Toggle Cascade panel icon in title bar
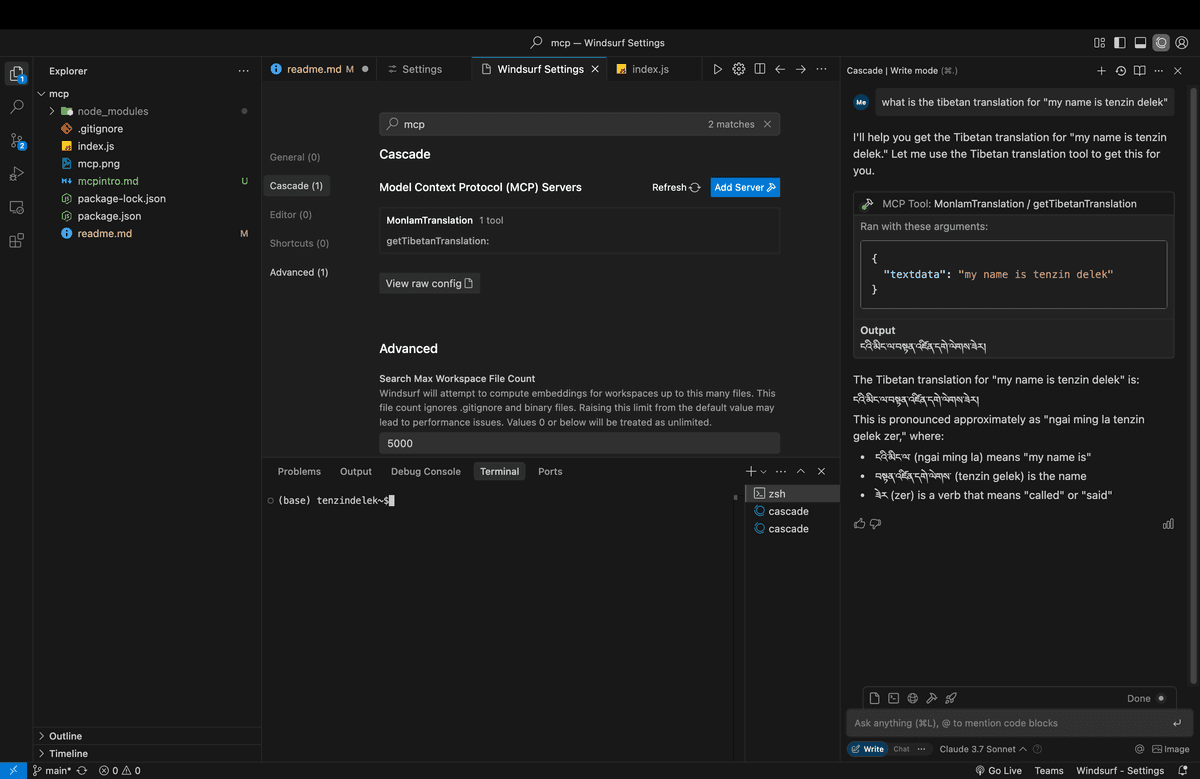Viewport: 1200px width, 779px height. point(1161,43)
